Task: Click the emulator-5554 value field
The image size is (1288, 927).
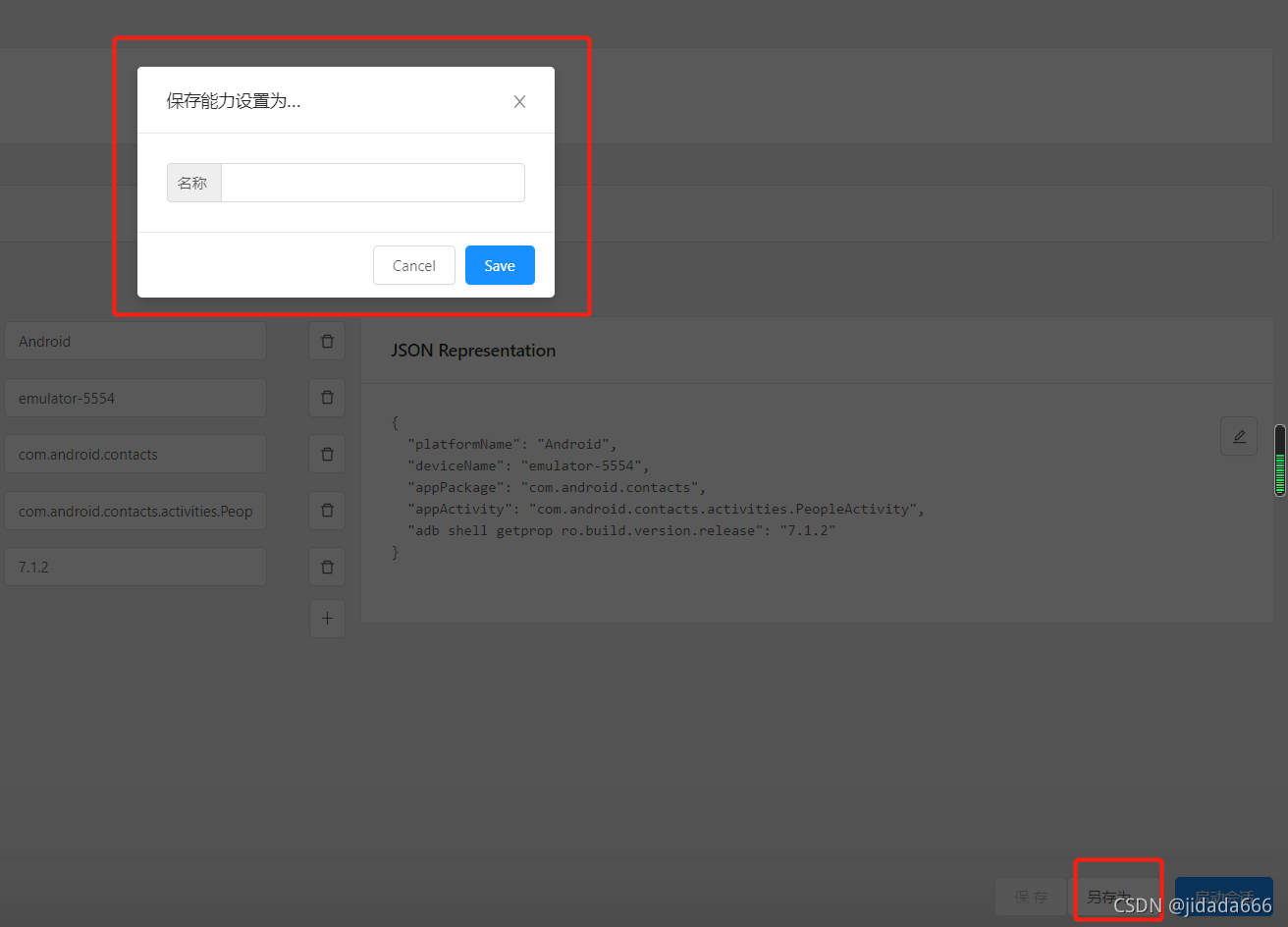Action: pos(135,398)
